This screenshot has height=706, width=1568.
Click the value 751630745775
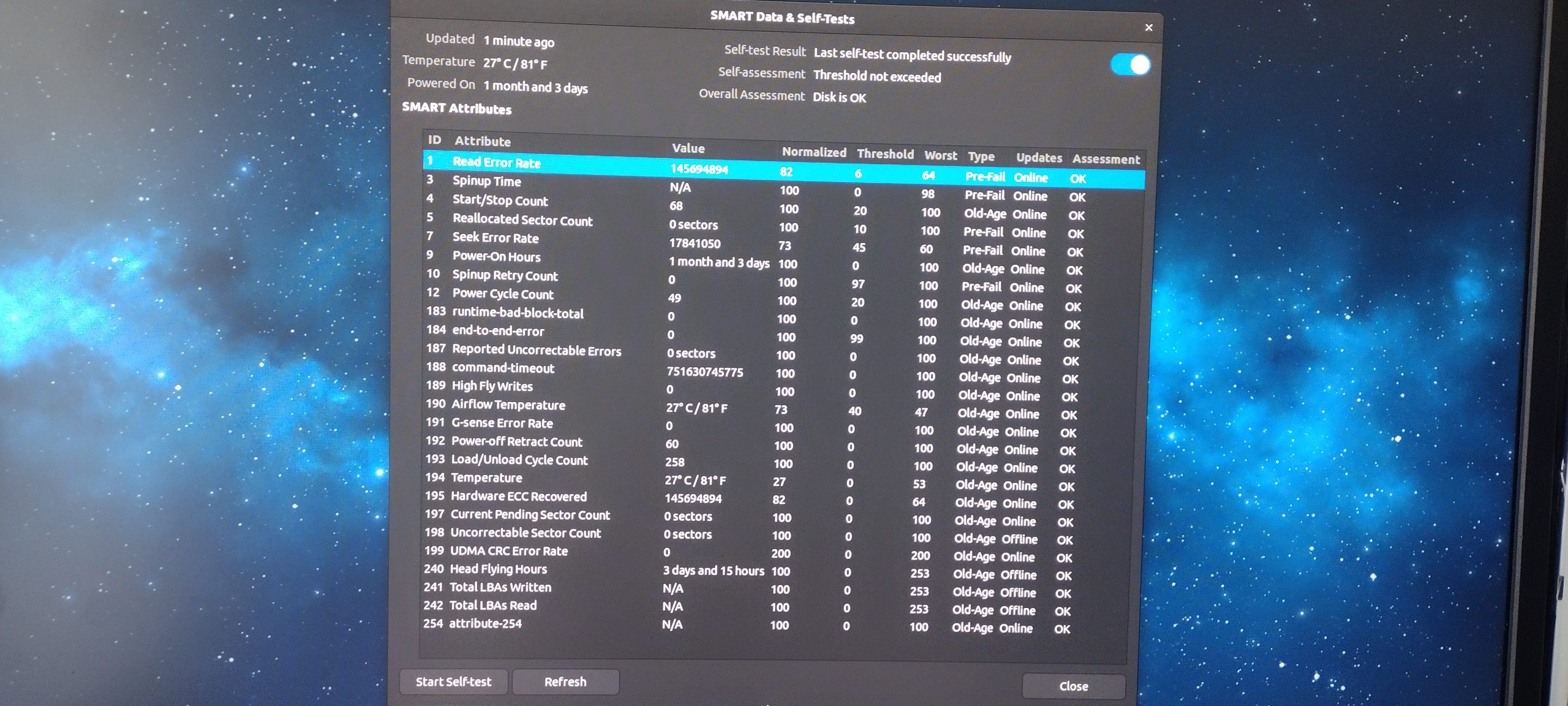705,371
